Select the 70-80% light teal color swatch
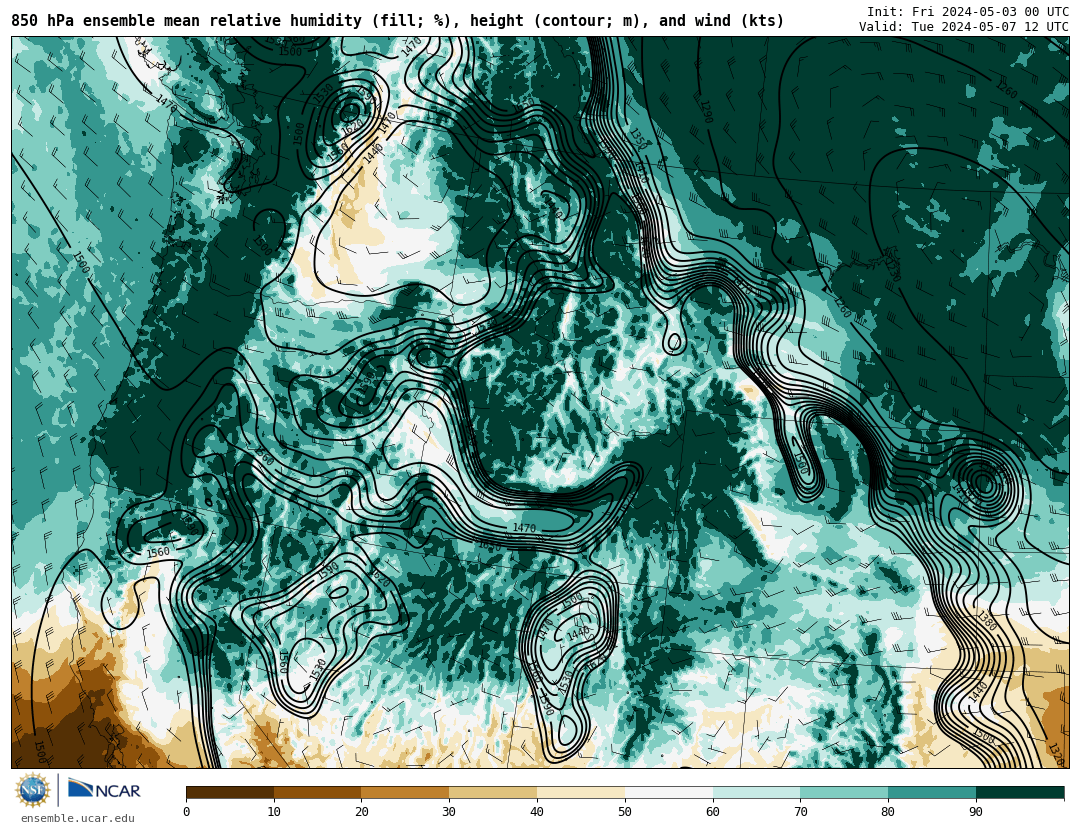The height and width of the screenshot is (831, 1080). 844,792
